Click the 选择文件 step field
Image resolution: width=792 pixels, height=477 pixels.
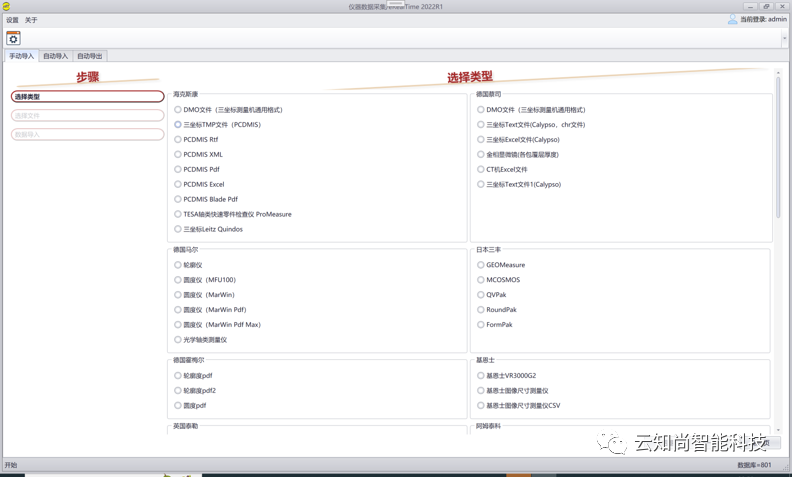point(88,115)
